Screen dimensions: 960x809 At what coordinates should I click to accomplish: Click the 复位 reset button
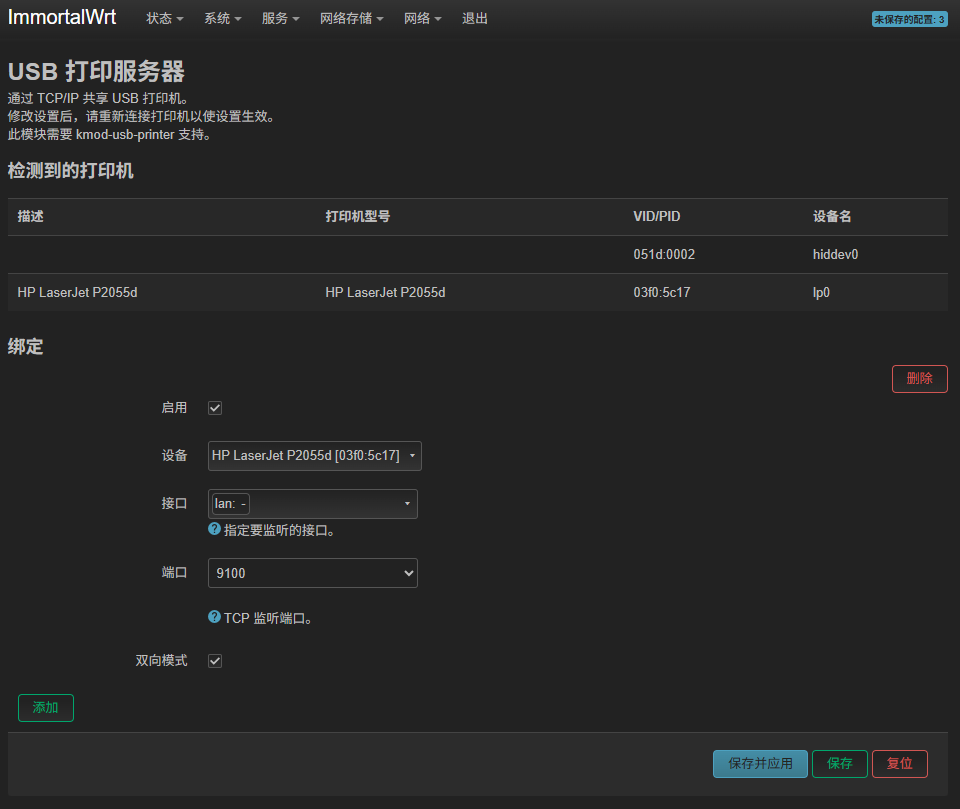pyautogui.click(x=899, y=764)
